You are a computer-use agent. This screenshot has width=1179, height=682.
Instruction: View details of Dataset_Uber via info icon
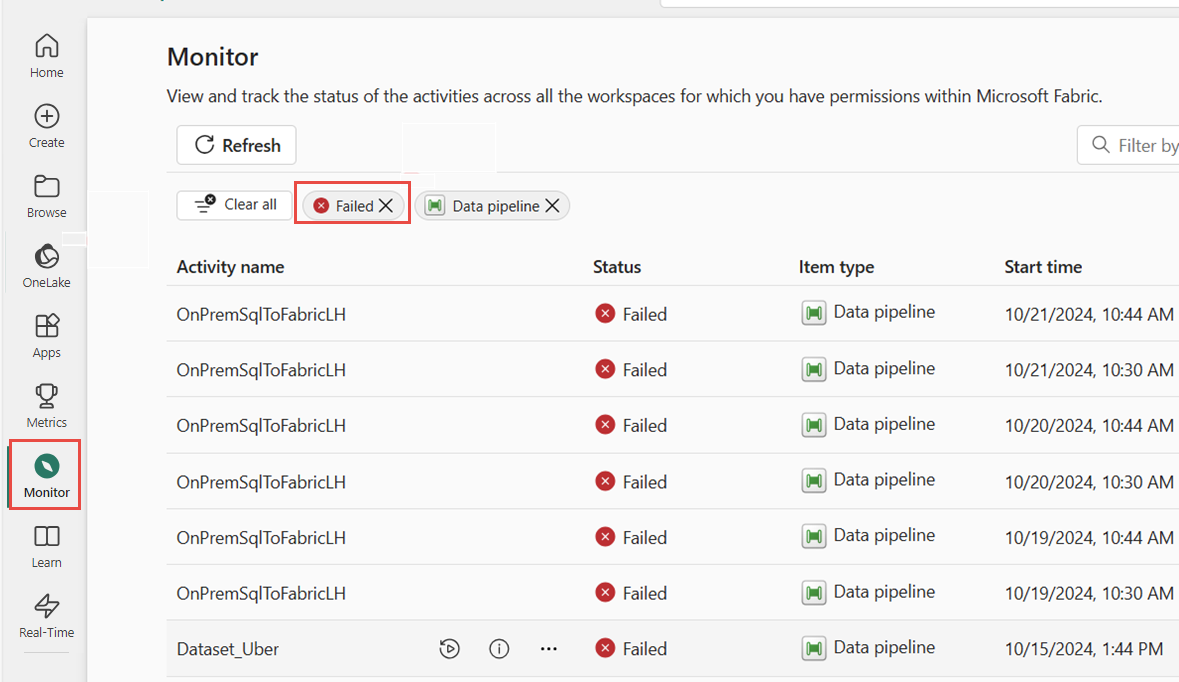click(x=499, y=649)
